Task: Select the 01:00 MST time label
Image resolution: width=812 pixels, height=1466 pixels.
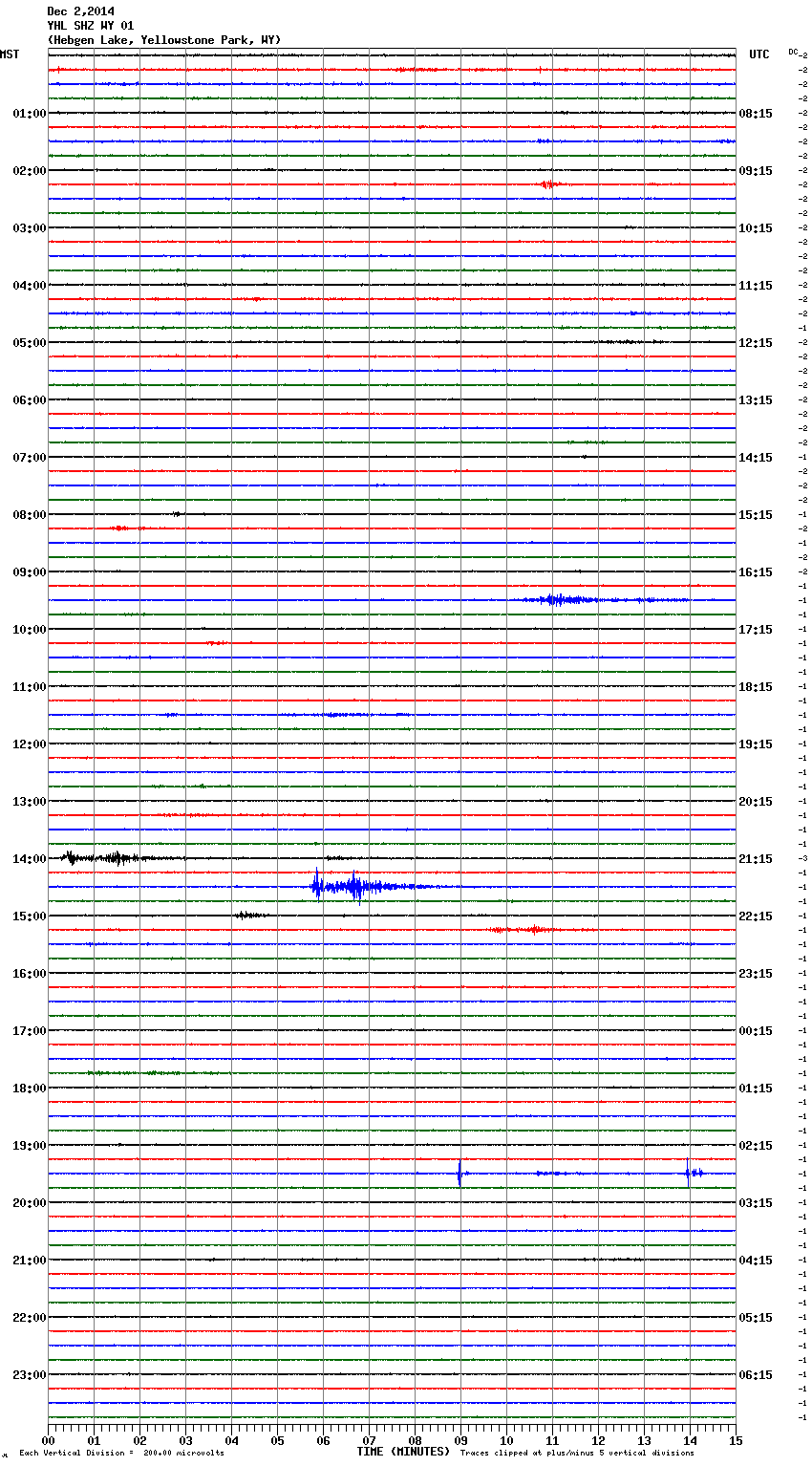Action: [x=29, y=114]
